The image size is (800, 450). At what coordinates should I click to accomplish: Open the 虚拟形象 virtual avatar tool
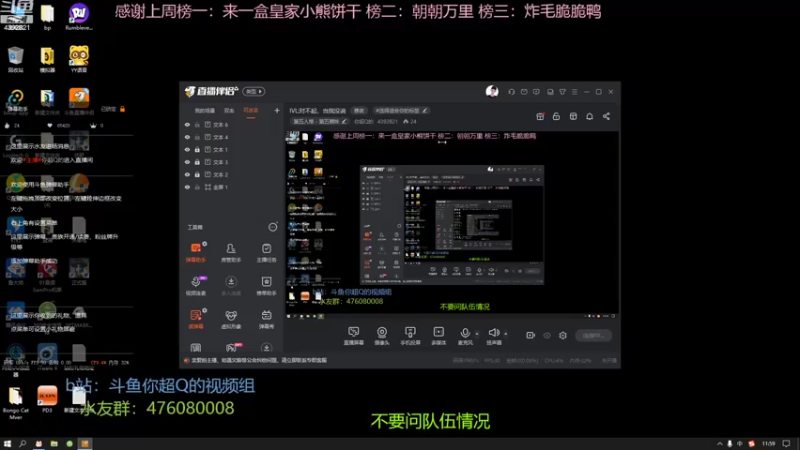pos(231,319)
